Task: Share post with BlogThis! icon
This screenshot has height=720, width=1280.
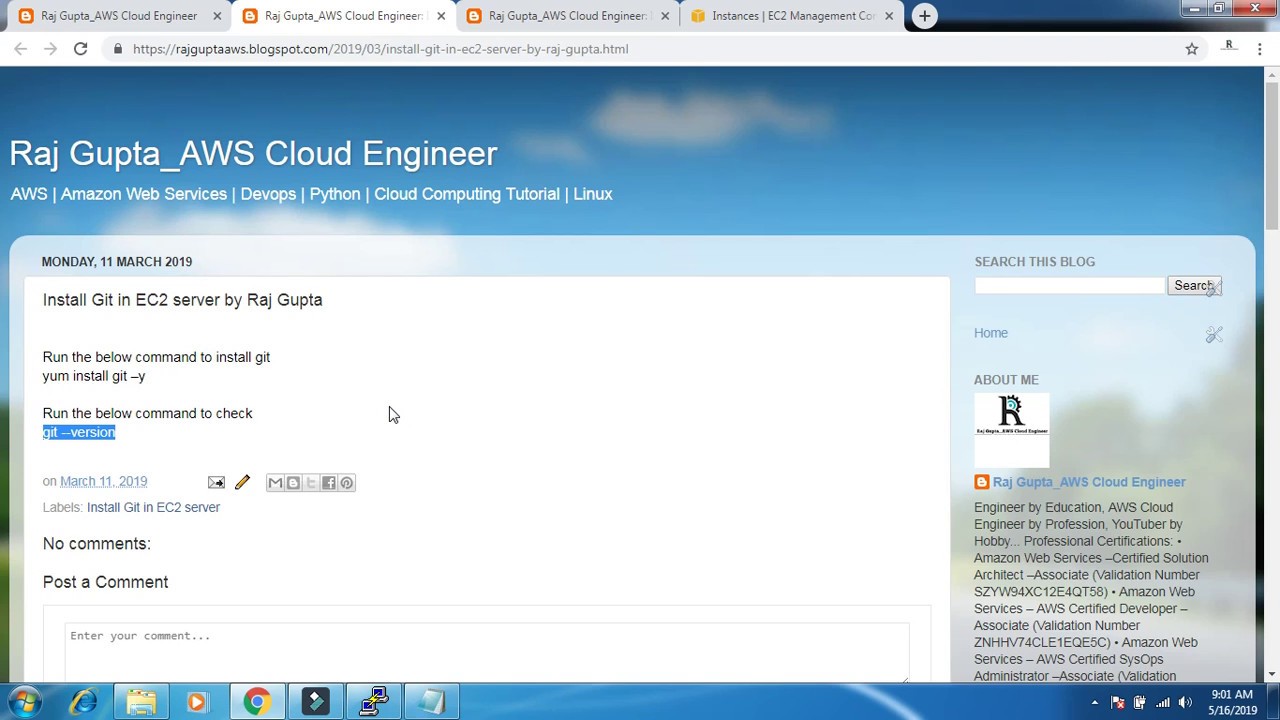Action: (293, 483)
